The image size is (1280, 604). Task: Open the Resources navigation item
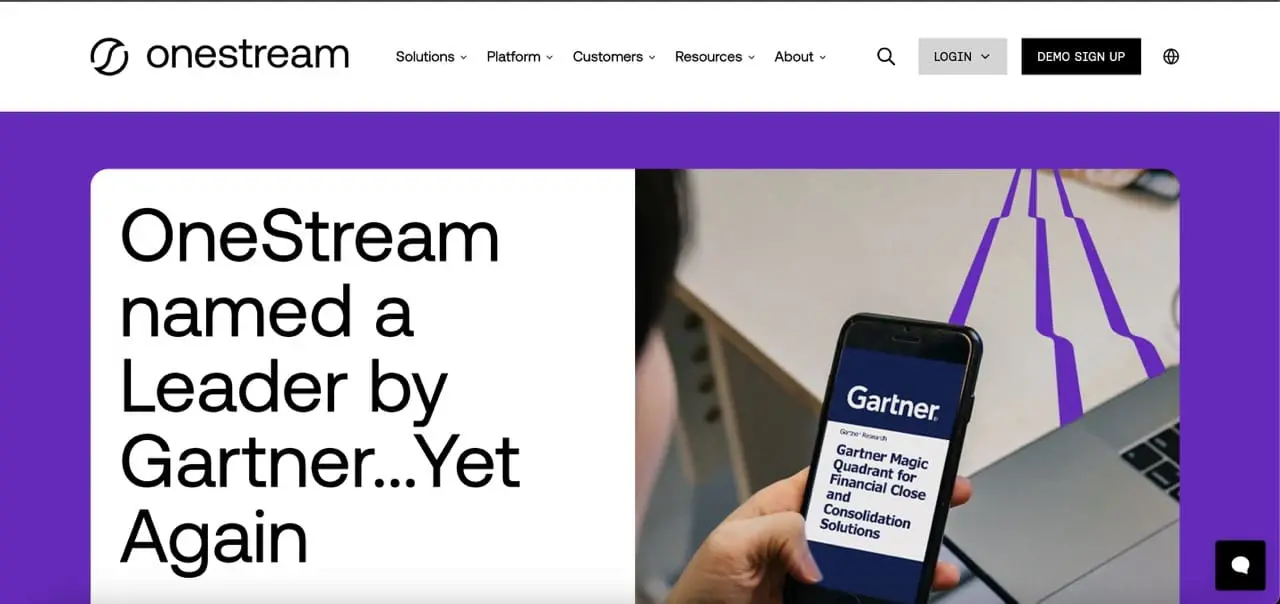pyautogui.click(x=708, y=57)
